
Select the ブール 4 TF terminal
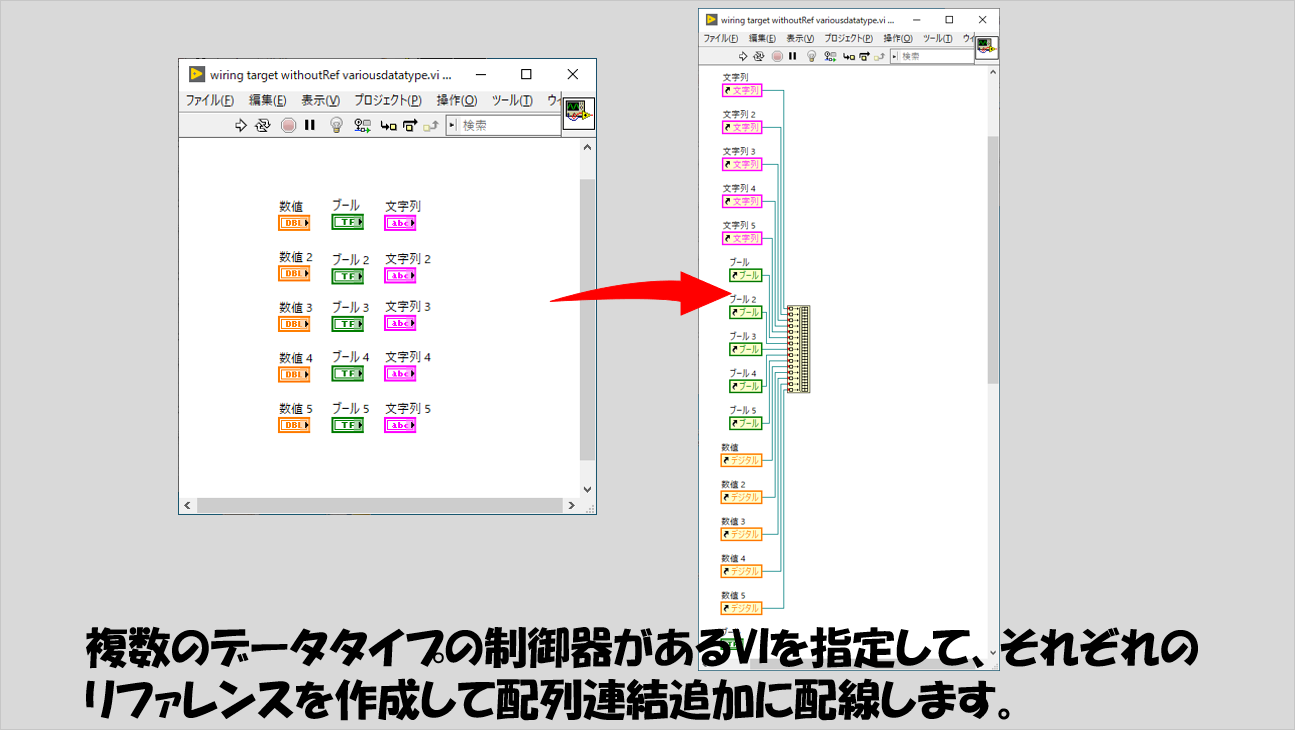pyautogui.click(x=347, y=373)
